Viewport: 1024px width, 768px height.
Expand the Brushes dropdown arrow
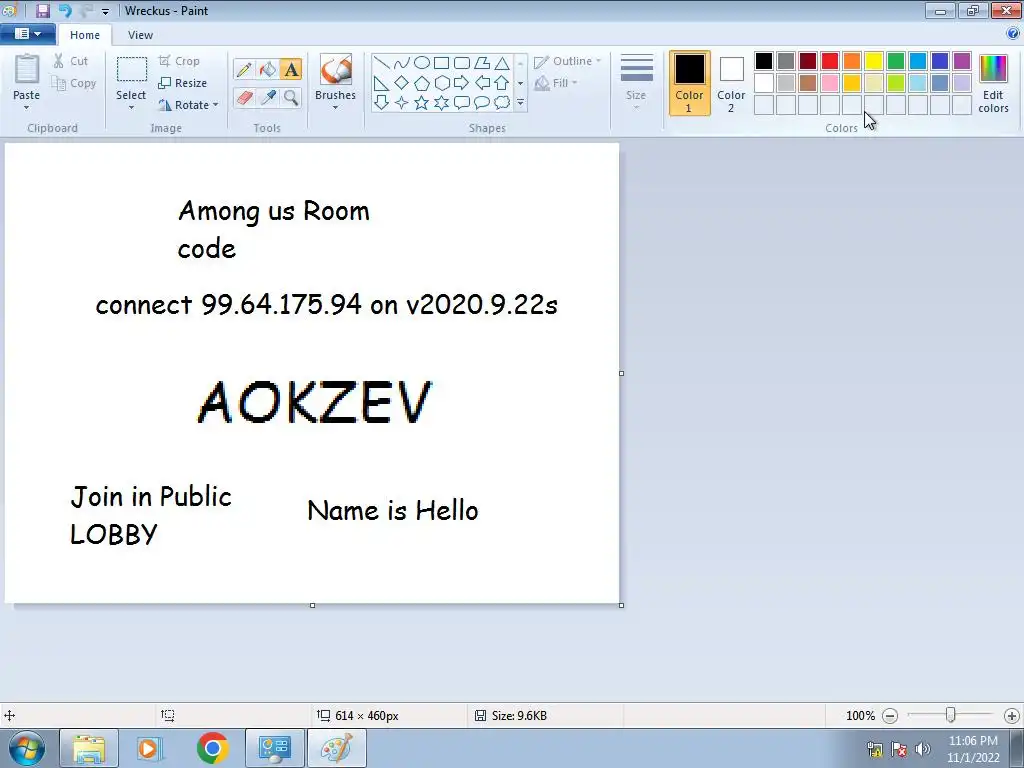coord(336,108)
